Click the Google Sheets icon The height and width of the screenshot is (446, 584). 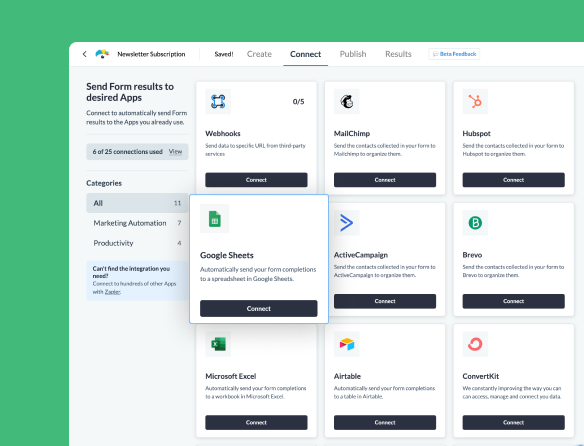(215, 218)
